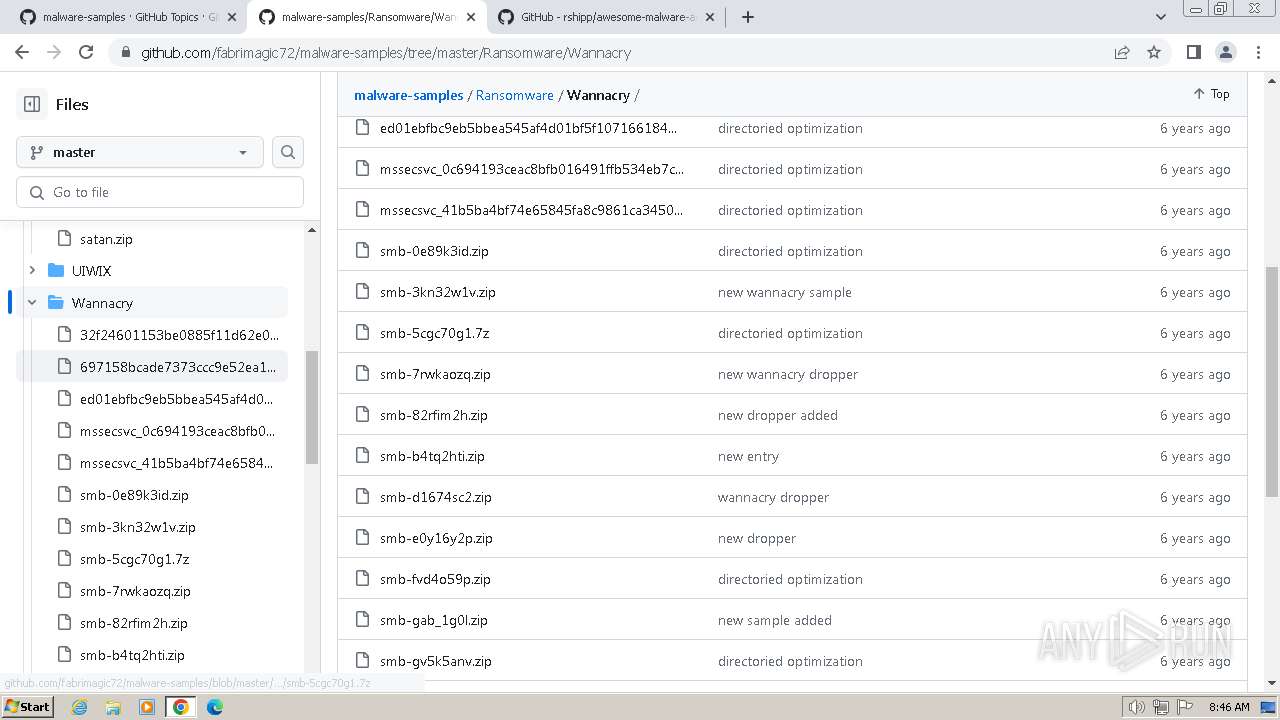The image size is (1280, 720).
Task: Switch to rshipp/awesome-malware tab
Action: pyautogui.click(x=607, y=17)
